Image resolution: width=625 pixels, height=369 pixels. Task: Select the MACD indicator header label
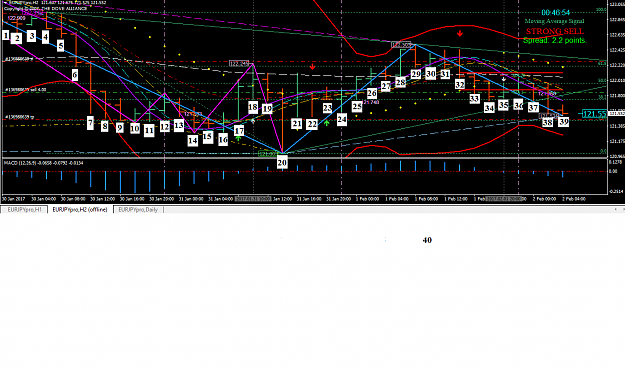coord(43,163)
